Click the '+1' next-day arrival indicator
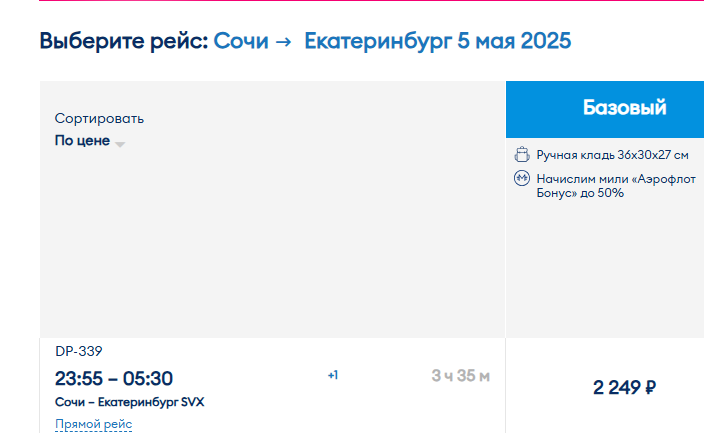This screenshot has height=433, width=704. click(333, 375)
